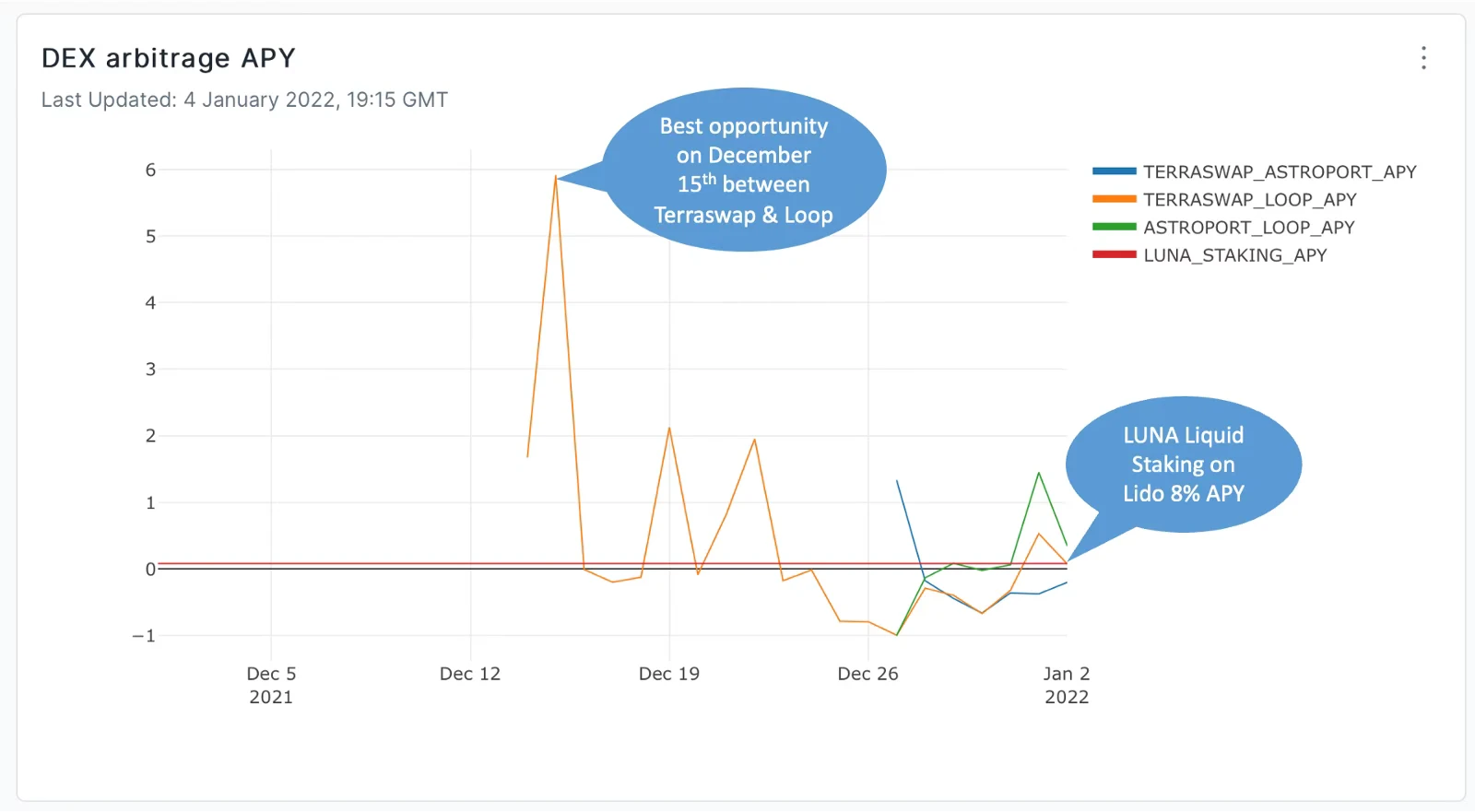Viewport: 1475px width, 812px height.
Task: Toggle the ASTROPORT_LOOP_APY legend label
Action: point(1248,228)
